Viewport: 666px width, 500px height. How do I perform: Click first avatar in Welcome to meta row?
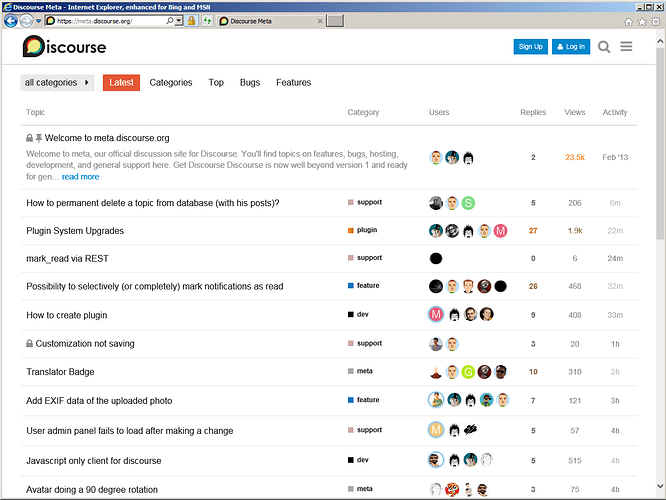pyautogui.click(x=436, y=157)
